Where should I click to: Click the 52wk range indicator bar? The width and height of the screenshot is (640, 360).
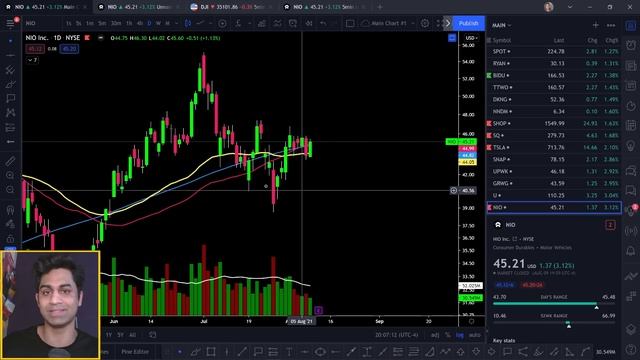pyautogui.click(x=554, y=322)
